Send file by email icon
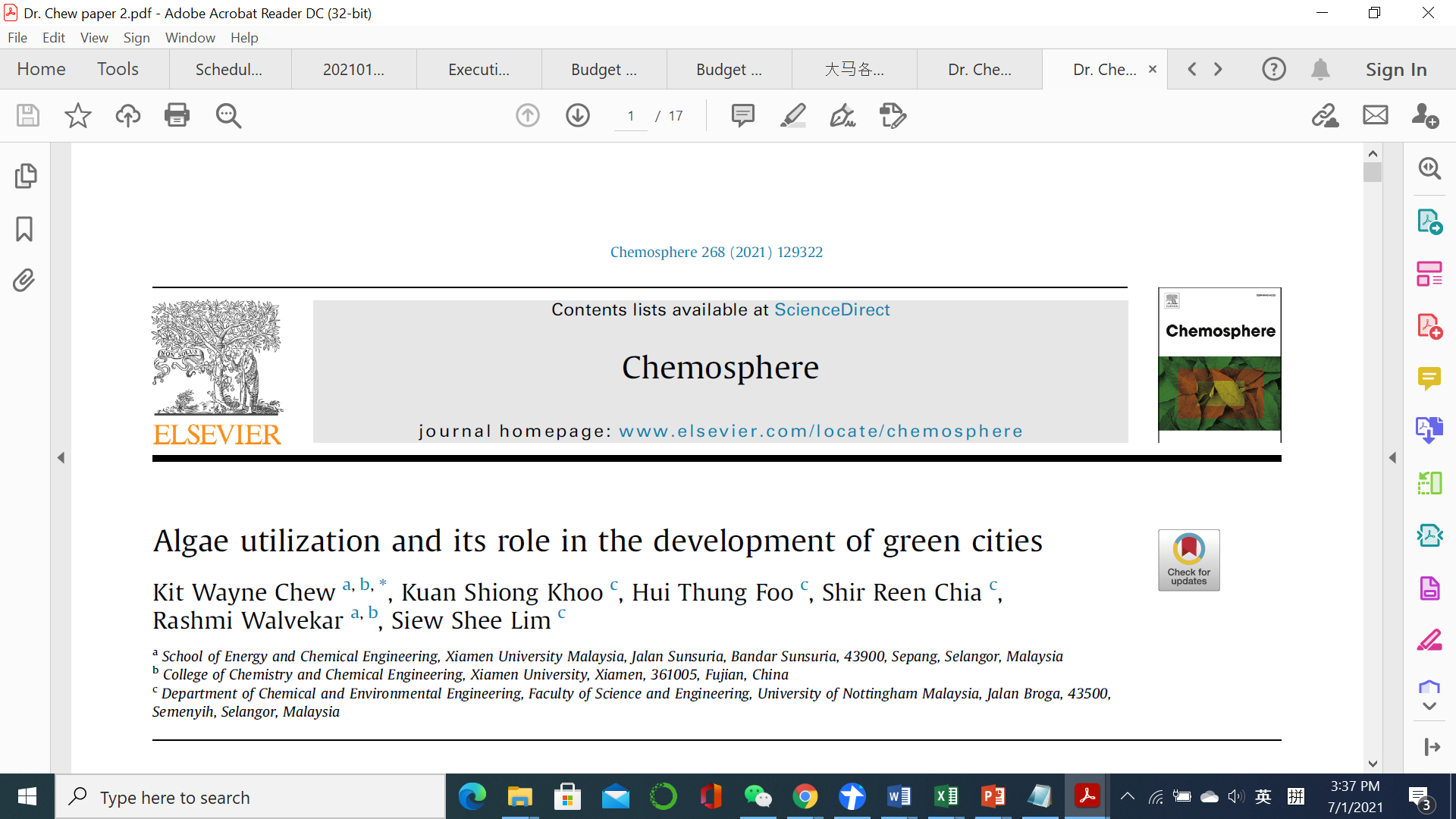 coord(1375,115)
